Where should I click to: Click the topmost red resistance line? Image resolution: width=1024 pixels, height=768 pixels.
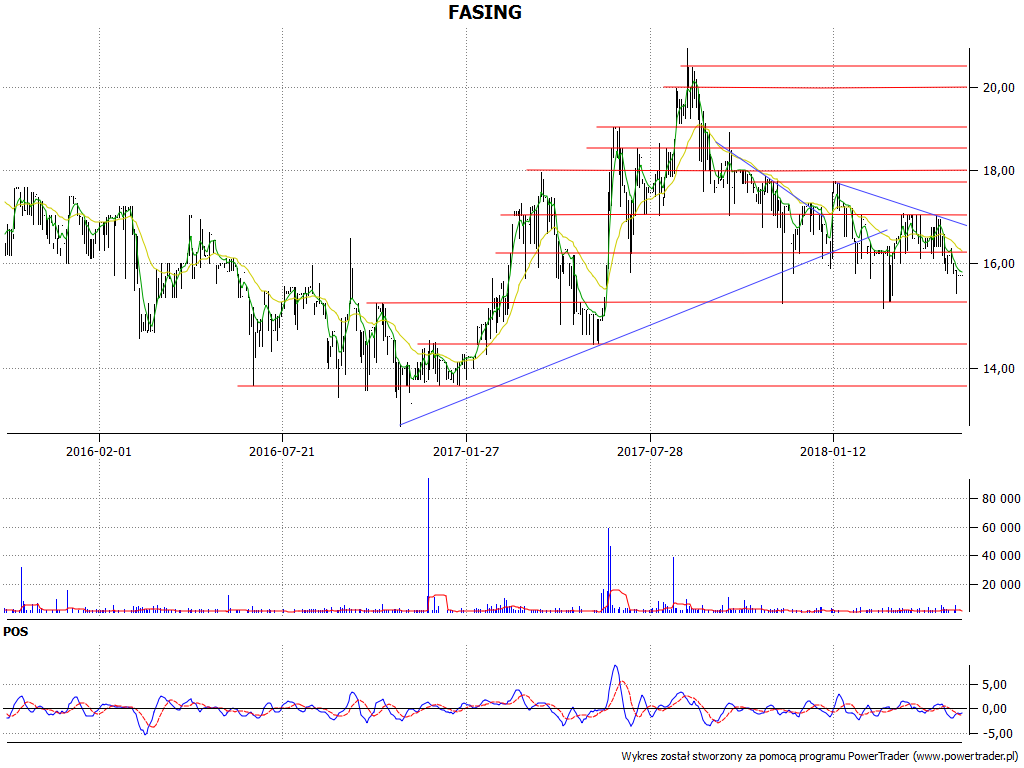(823, 66)
